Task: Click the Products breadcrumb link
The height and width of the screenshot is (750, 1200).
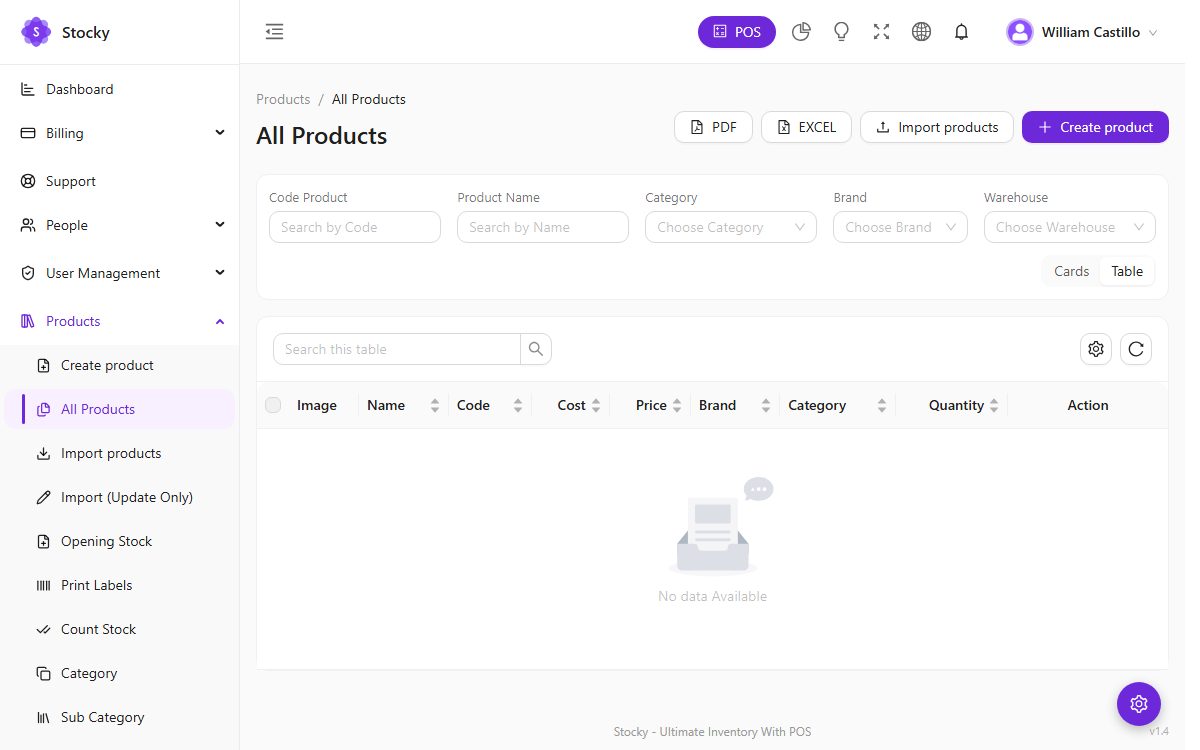Action: [283, 99]
